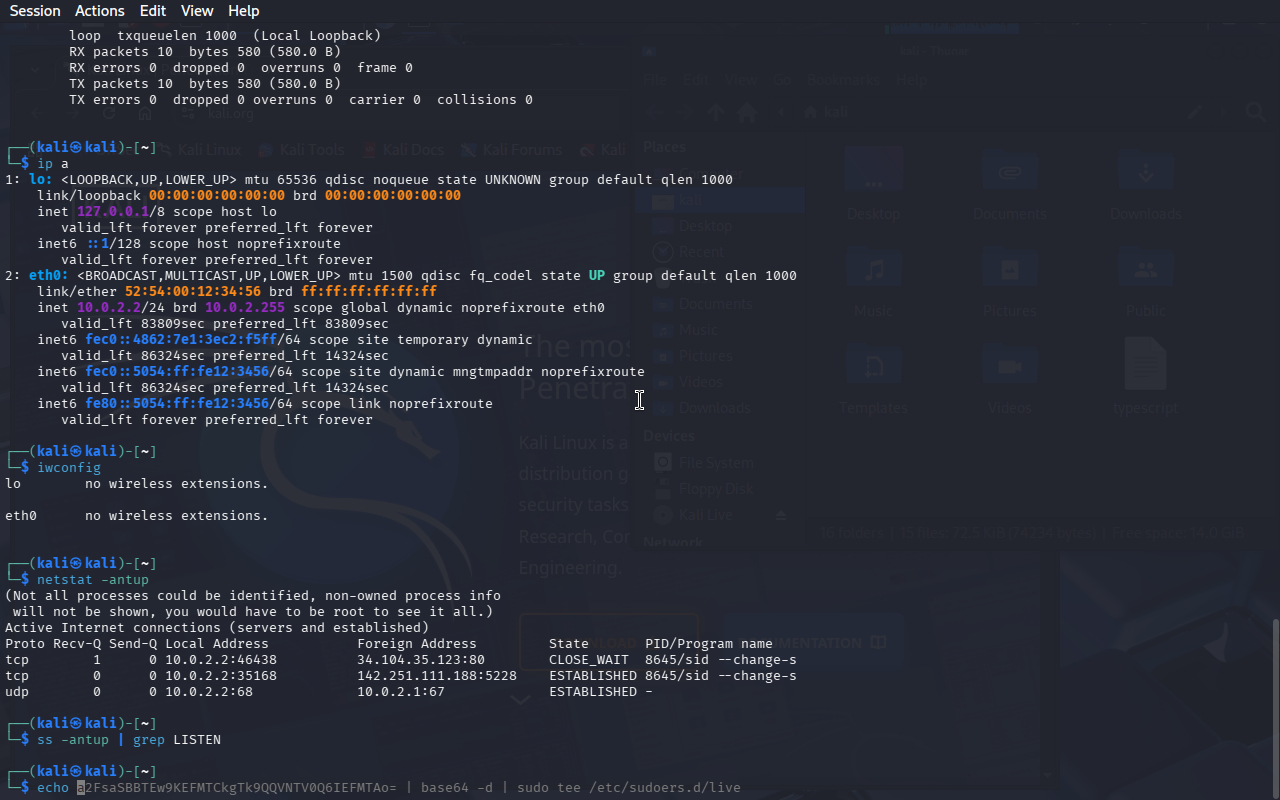Click the Downloads folder icon
The image size is (1280, 800).
coord(1145,172)
